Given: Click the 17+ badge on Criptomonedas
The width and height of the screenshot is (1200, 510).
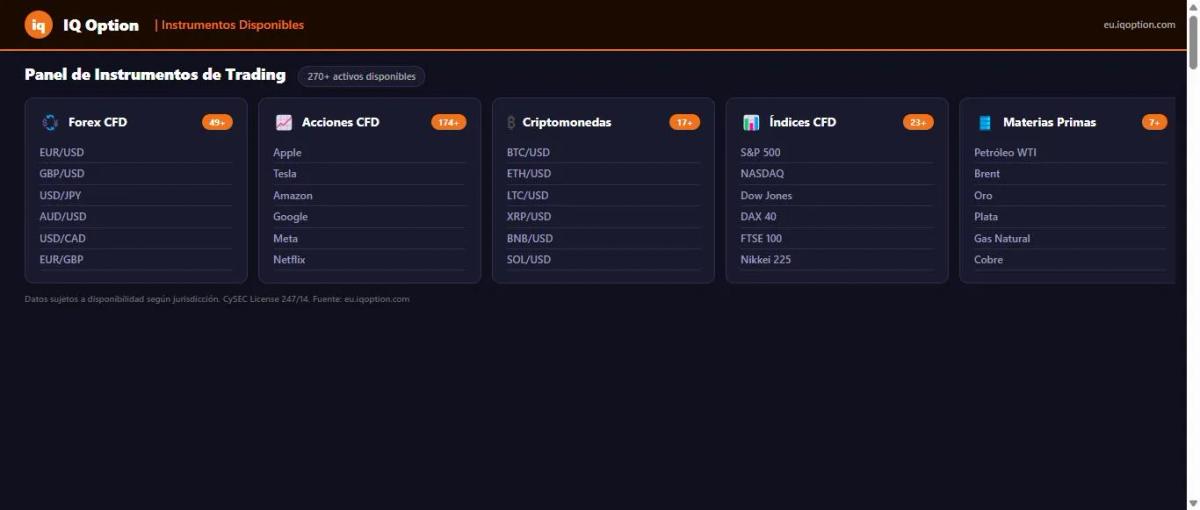Looking at the screenshot, I should (x=685, y=122).
